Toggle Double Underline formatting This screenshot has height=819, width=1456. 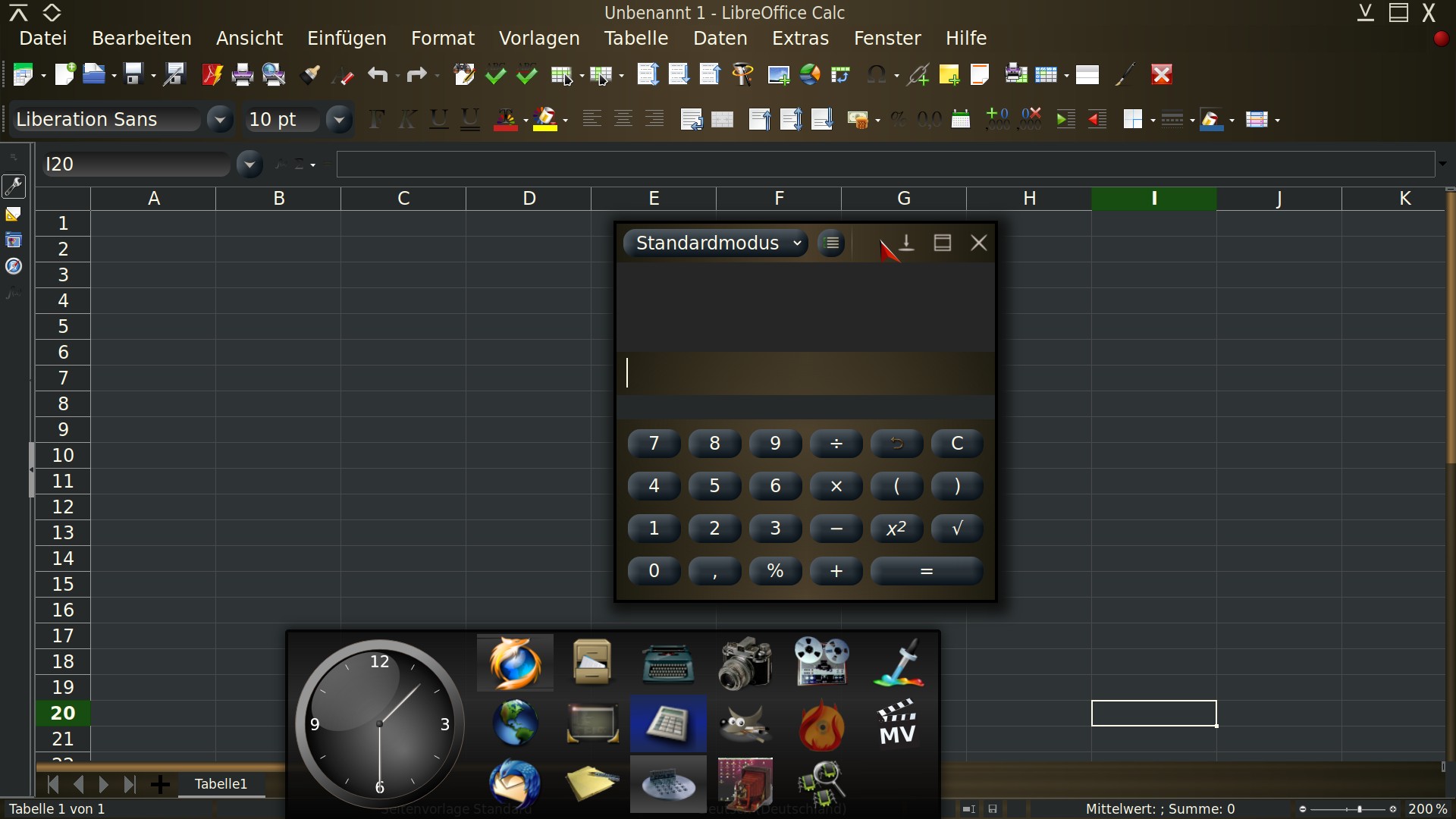470,119
